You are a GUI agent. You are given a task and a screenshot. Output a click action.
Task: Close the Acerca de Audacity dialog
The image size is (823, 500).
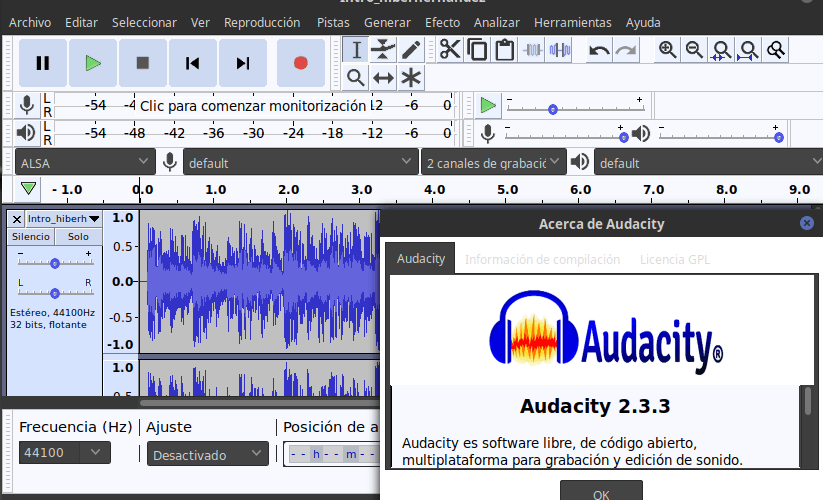(807, 223)
